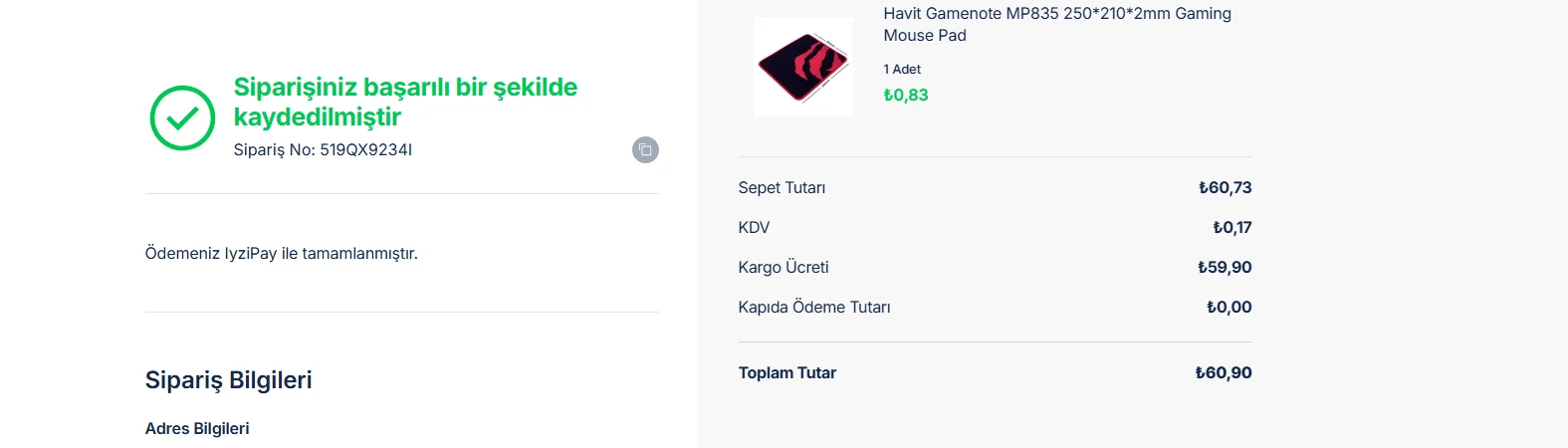Click the 'Siparişiniz başarılı' success heading
This screenshot has height=448, width=1568.
(x=405, y=102)
